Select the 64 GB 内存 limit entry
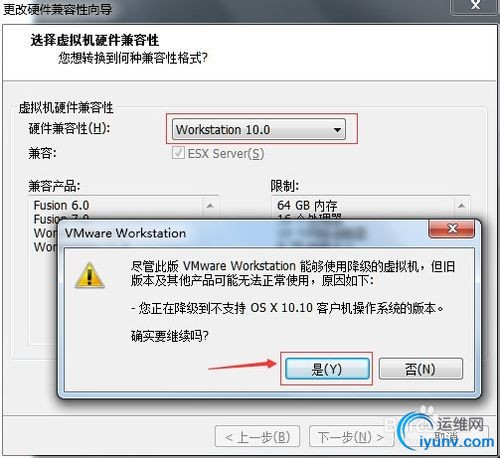This screenshot has height=458, width=500. [307, 205]
